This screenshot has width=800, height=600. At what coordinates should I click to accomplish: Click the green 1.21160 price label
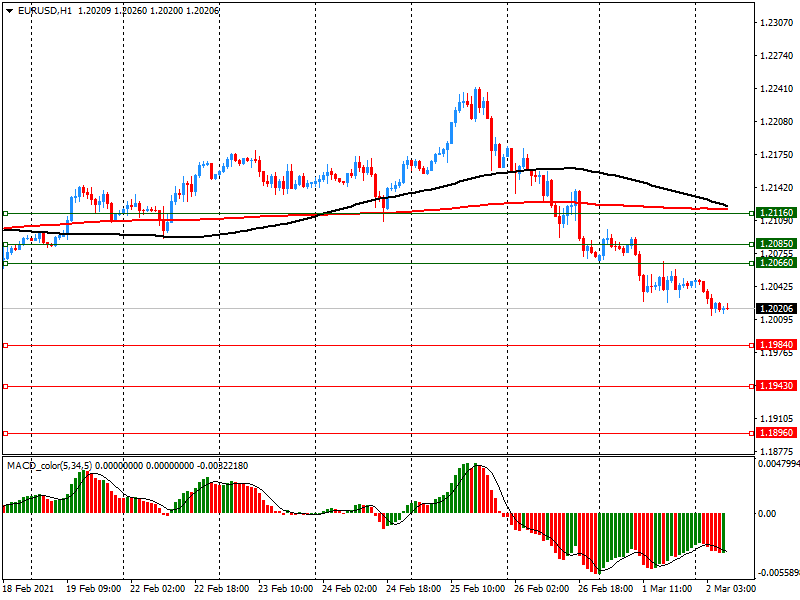[x=776, y=213]
